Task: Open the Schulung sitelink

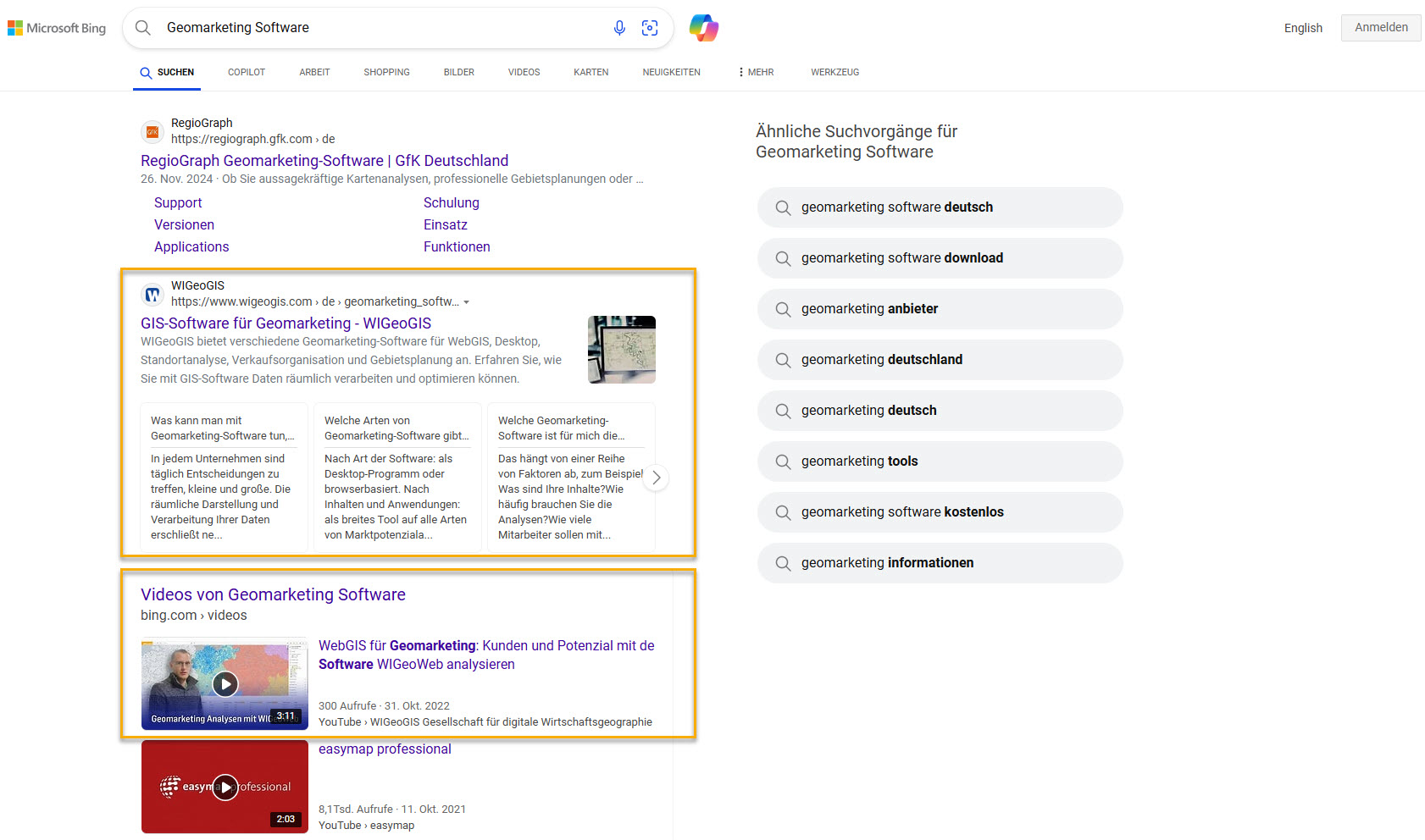Action: point(452,203)
